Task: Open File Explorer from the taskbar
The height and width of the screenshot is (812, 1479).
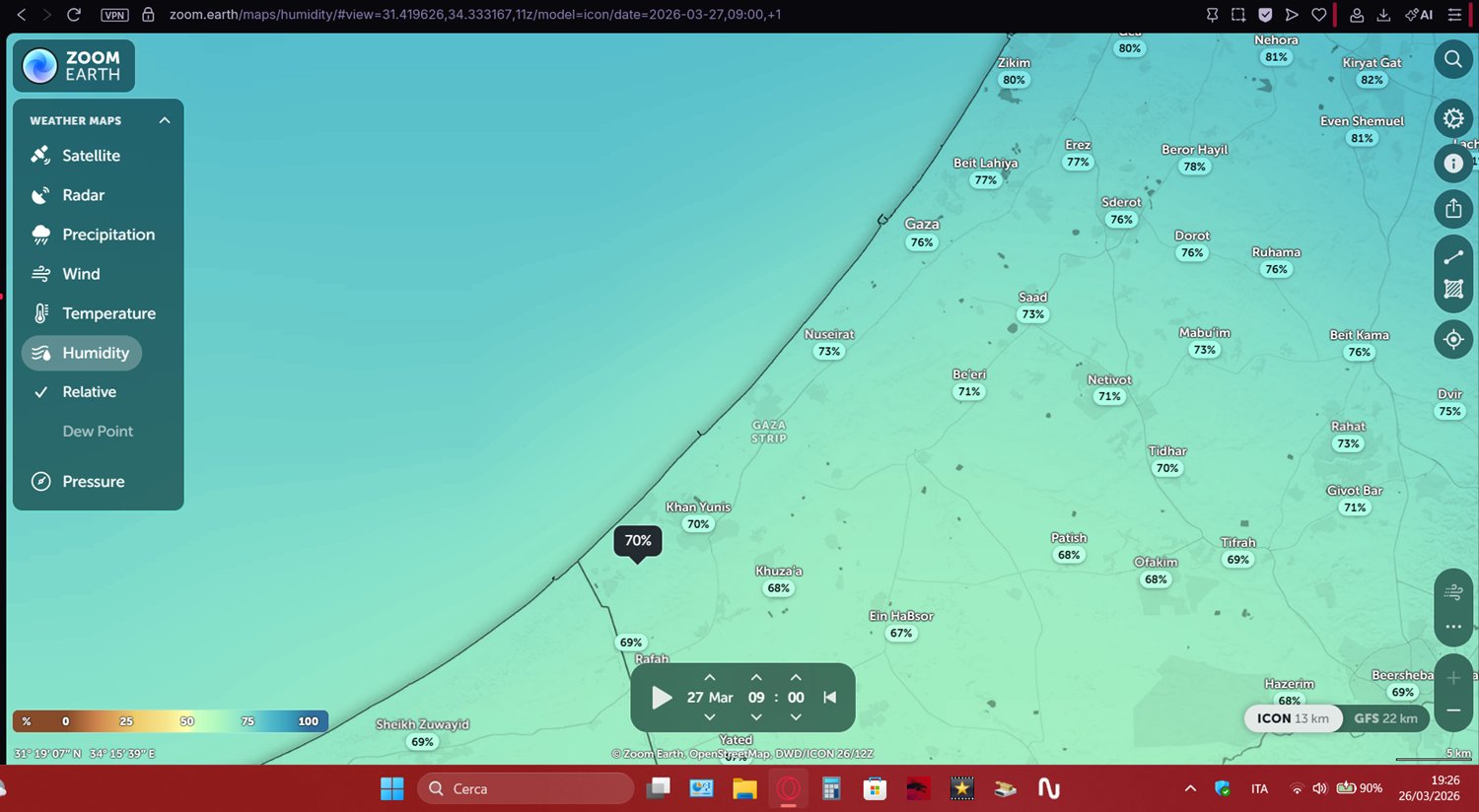Action: [744, 788]
